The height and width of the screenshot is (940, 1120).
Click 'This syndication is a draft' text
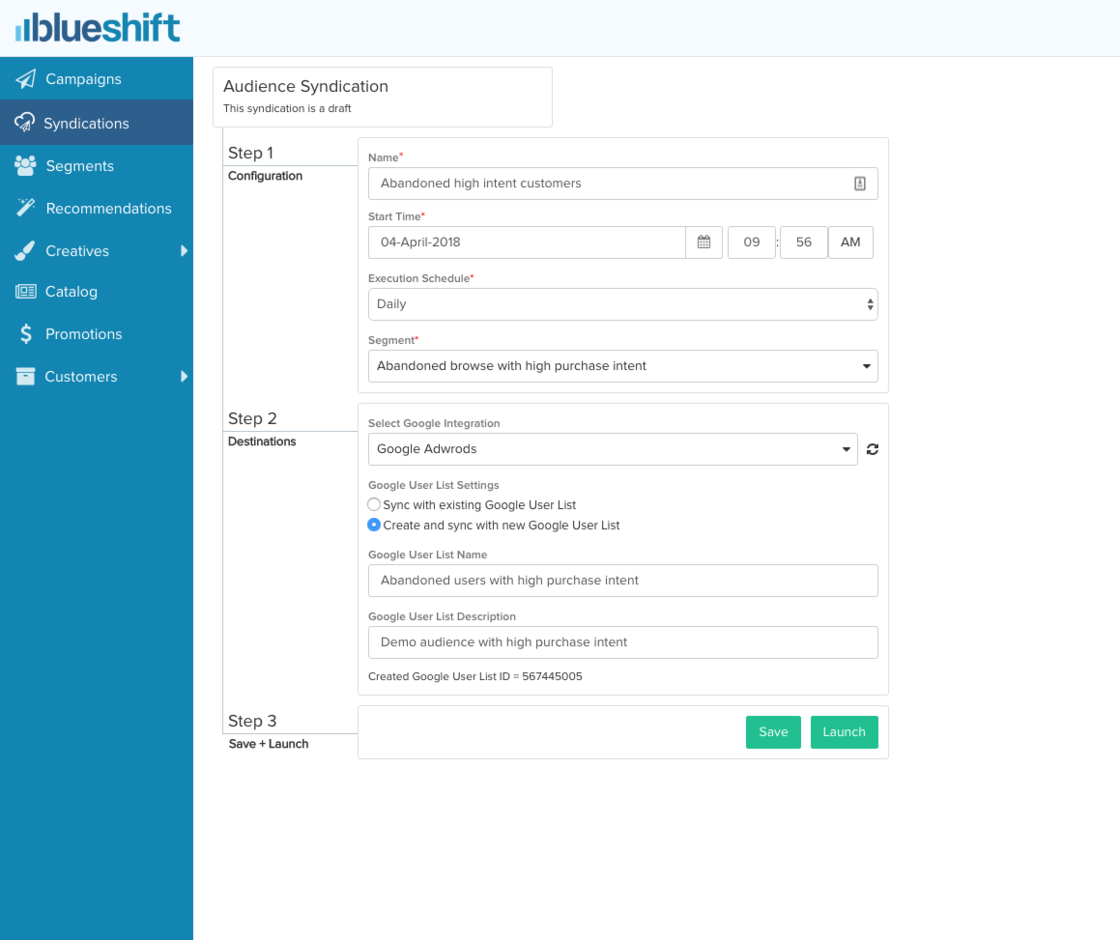point(287,109)
